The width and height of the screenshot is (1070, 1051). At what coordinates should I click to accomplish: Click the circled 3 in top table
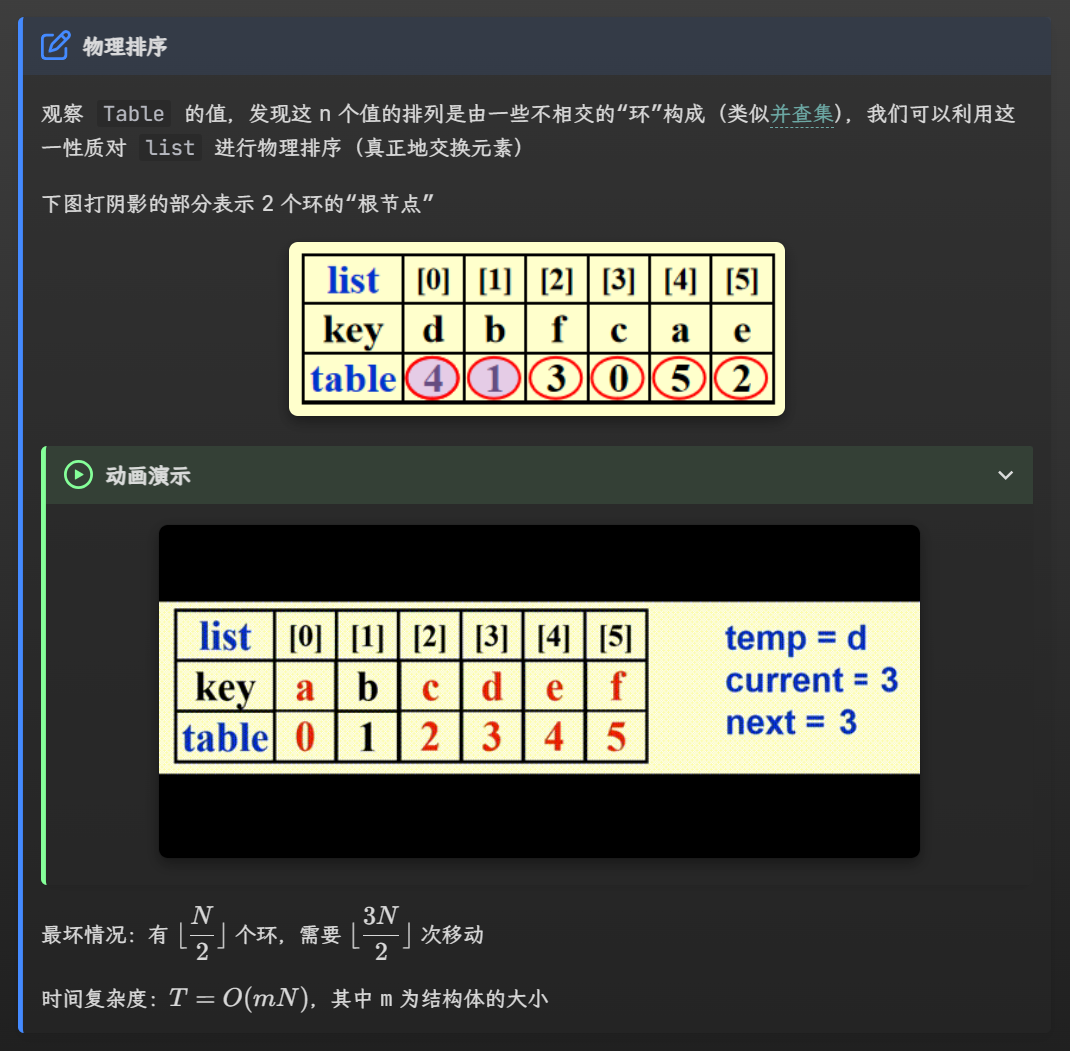click(x=556, y=380)
